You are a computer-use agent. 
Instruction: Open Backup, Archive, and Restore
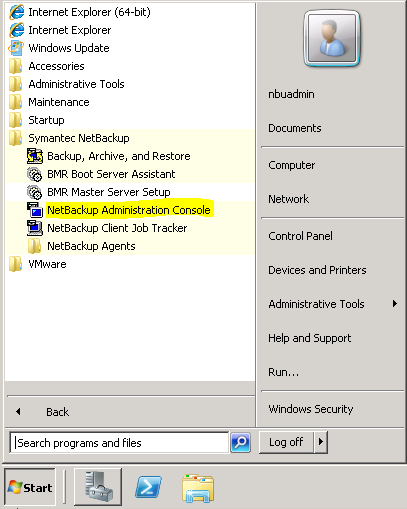point(119,156)
